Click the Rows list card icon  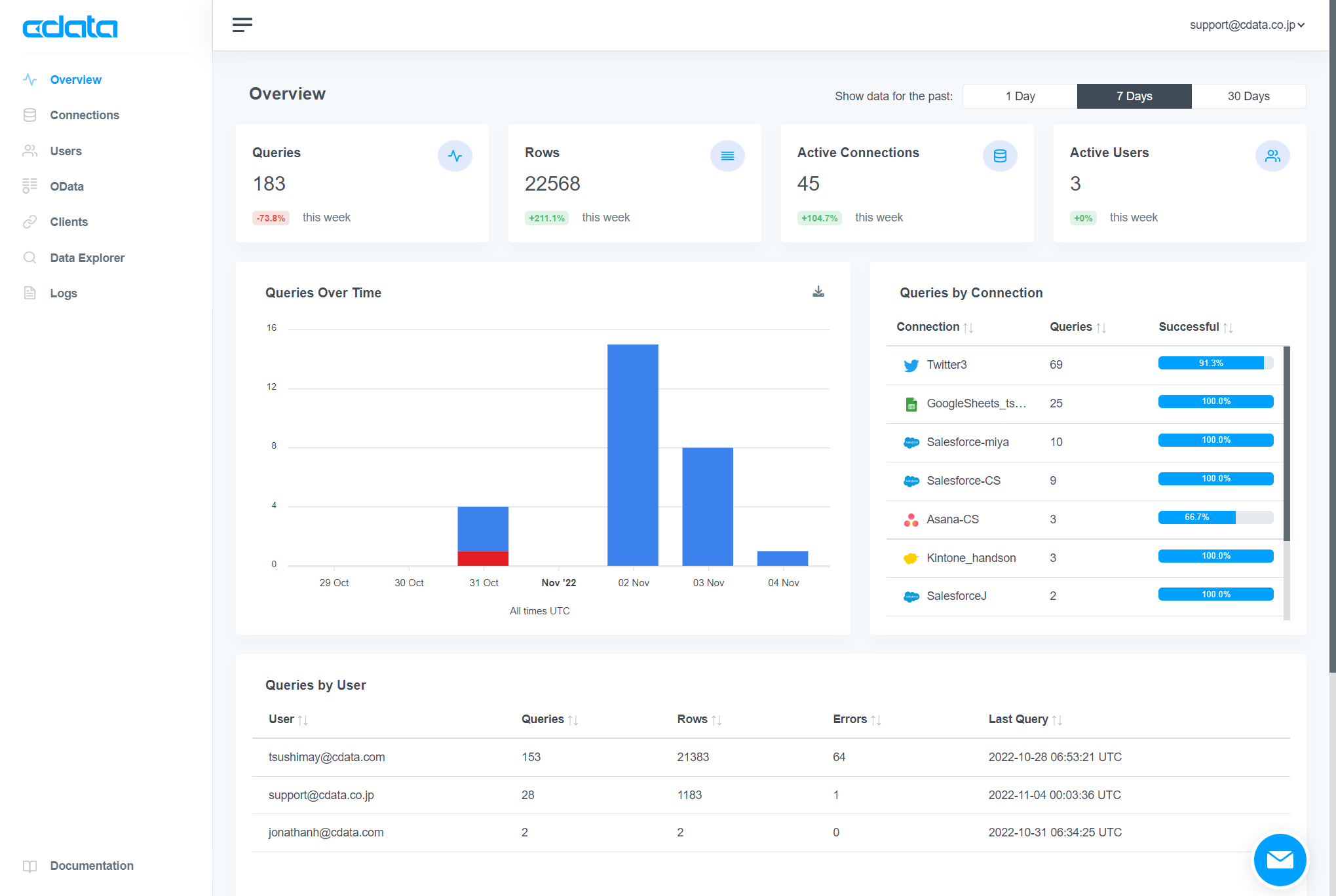[727, 156]
